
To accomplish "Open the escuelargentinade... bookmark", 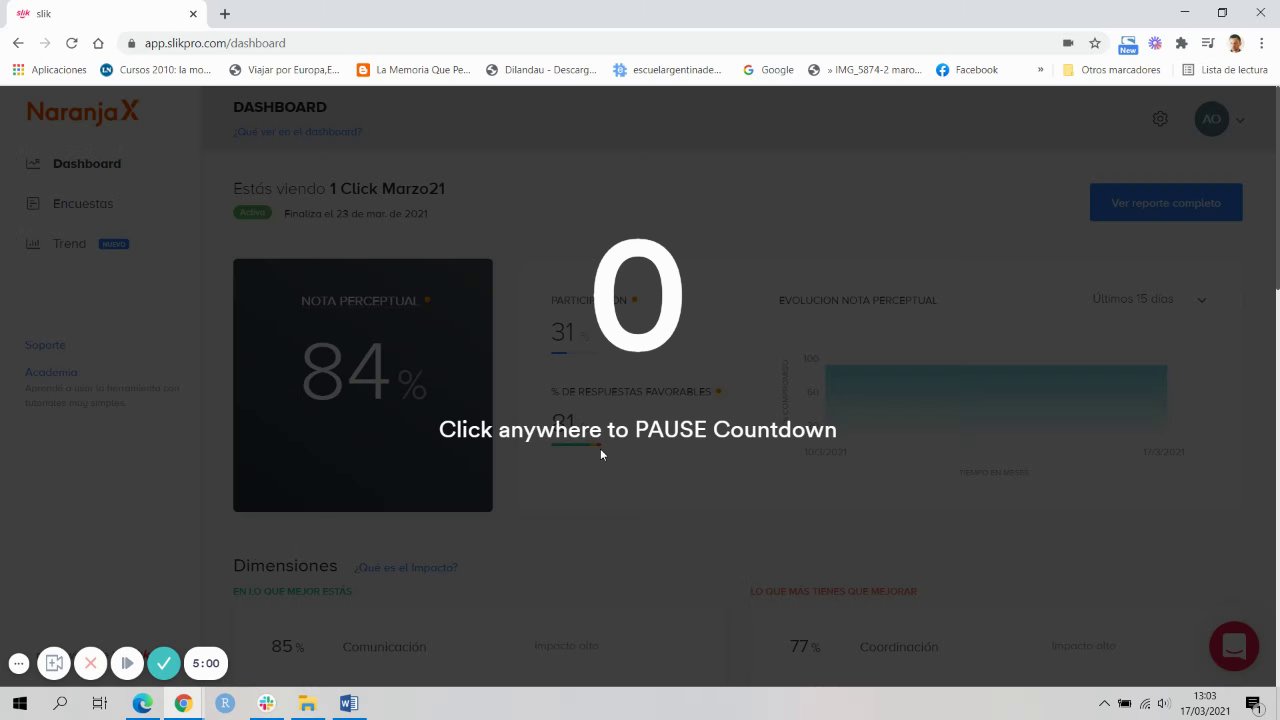I will 667,70.
